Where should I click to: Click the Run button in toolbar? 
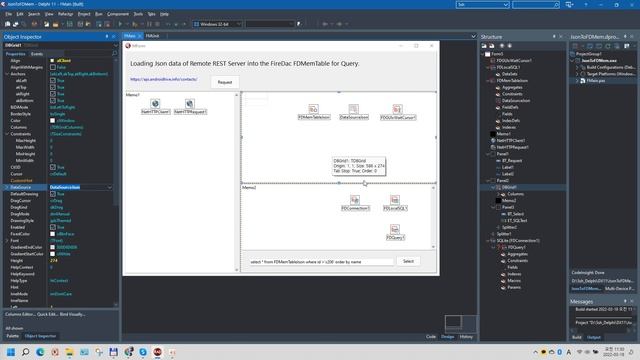[x=120, y=24]
